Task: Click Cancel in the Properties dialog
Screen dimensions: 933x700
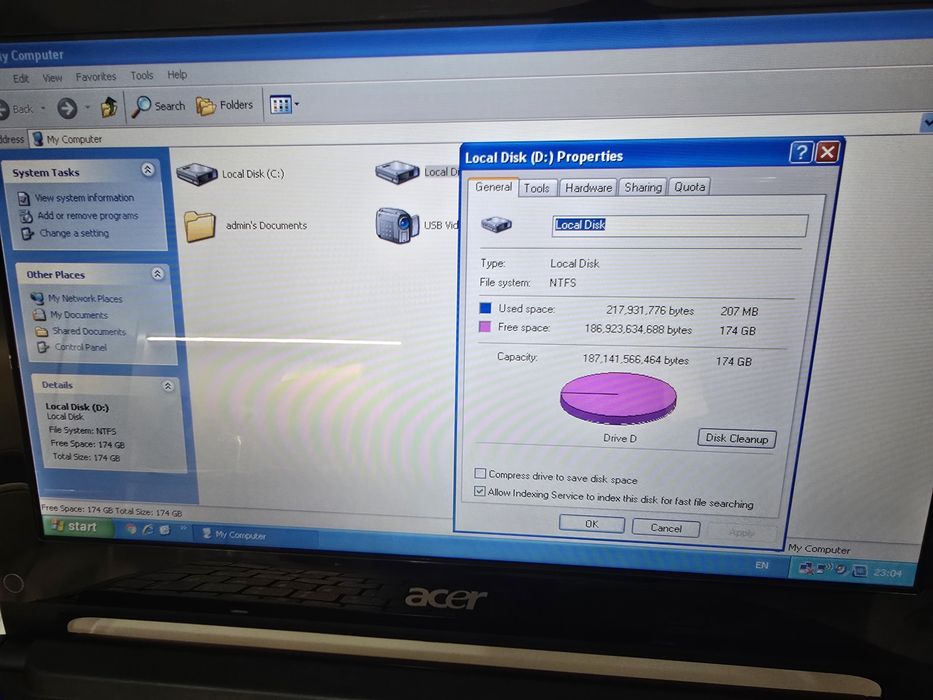Action: (x=666, y=528)
